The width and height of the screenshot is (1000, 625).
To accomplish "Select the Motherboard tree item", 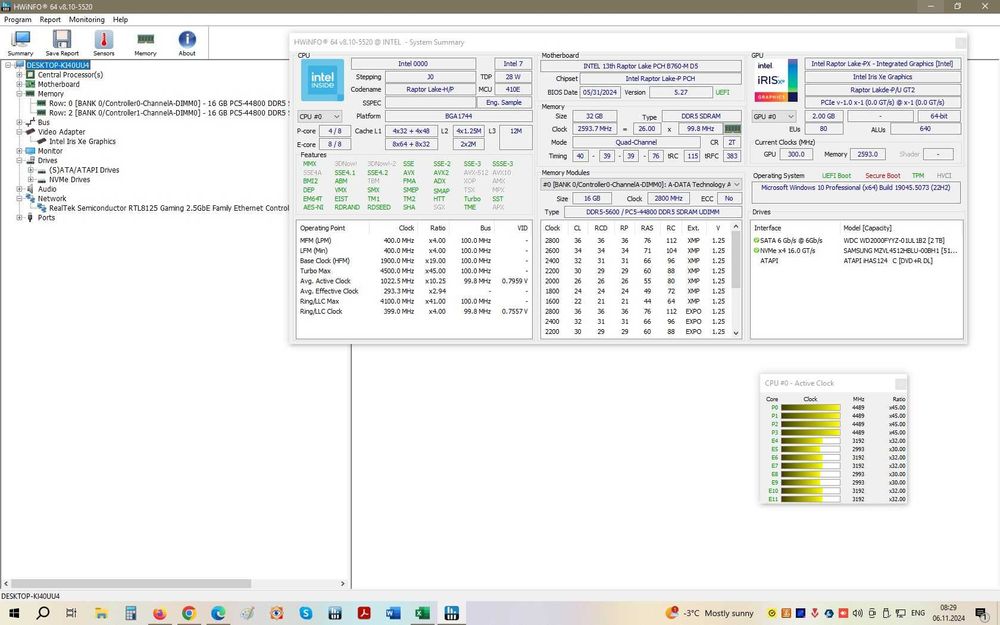I will 58,84.
